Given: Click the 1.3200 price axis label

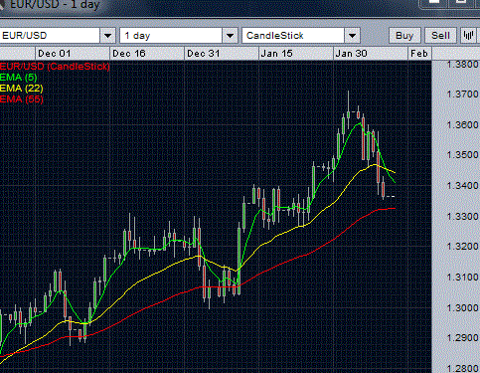Looking at the screenshot, I should coord(463,246).
